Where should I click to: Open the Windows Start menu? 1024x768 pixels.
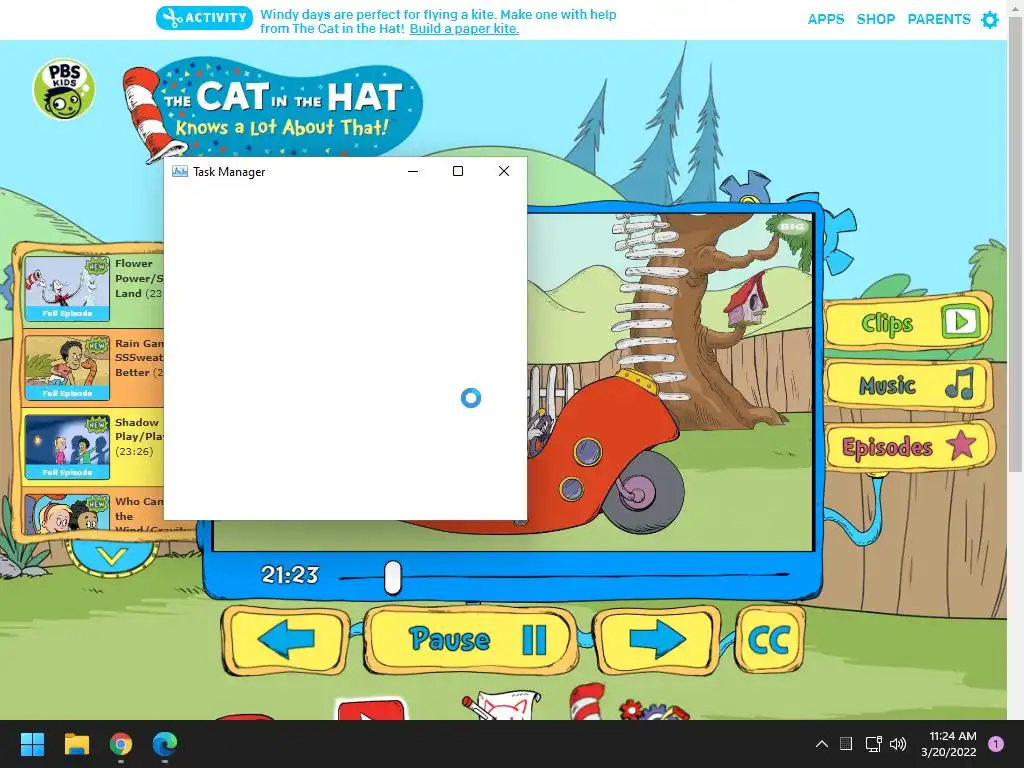pyautogui.click(x=32, y=744)
